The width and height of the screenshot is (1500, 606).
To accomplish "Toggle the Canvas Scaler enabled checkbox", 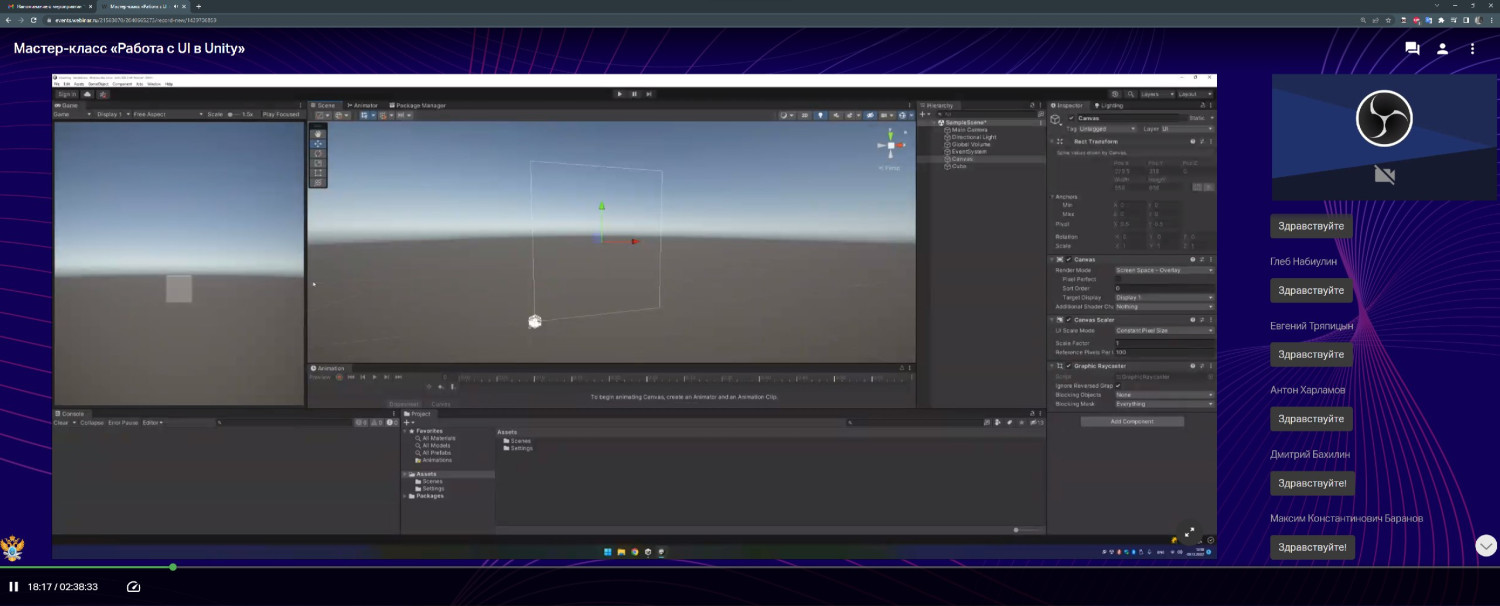I will pos(1068,320).
